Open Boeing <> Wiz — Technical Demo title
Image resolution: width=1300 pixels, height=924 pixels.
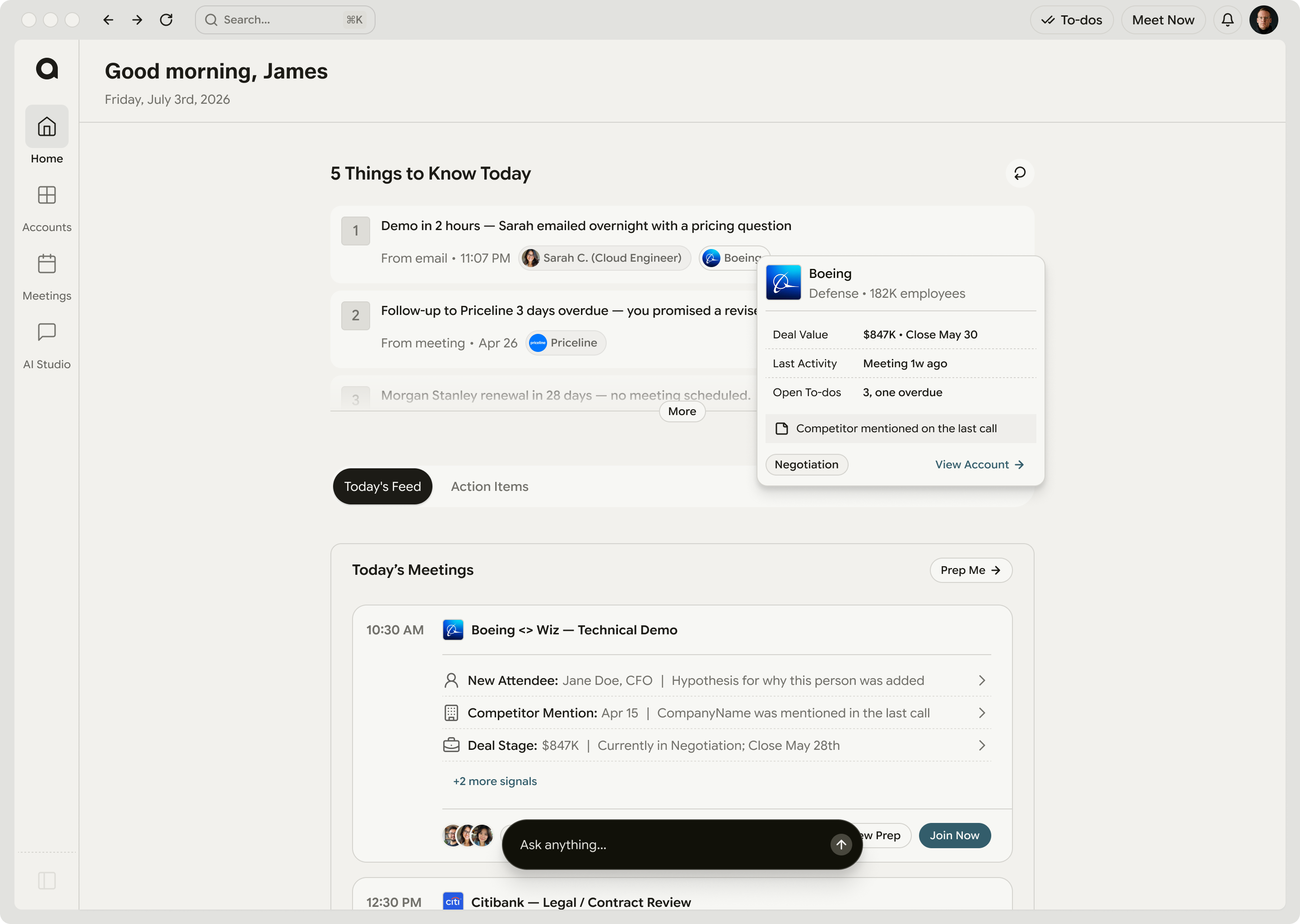[574, 630]
